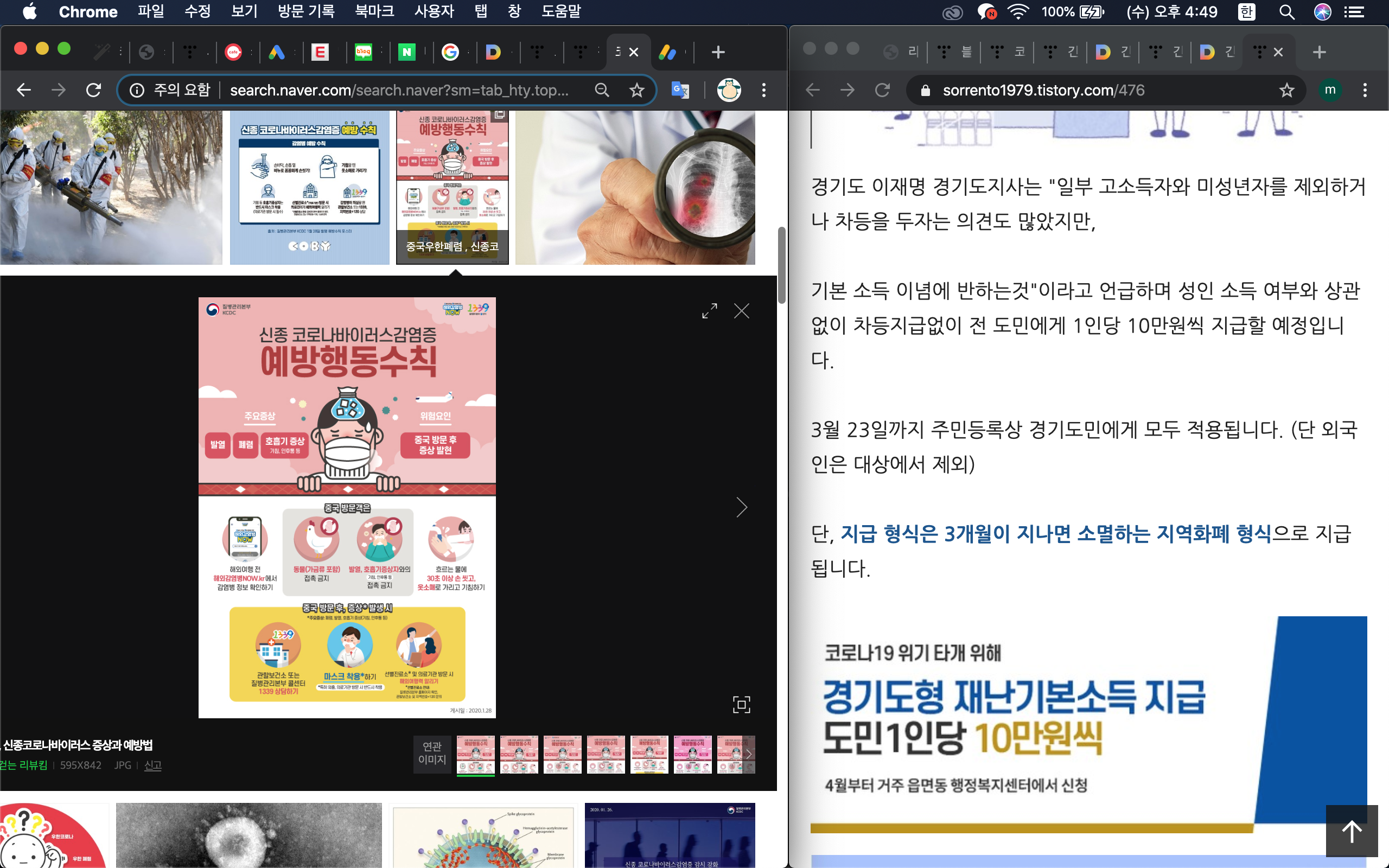
Task: Open the Chrome application menu
Action: (x=88, y=11)
